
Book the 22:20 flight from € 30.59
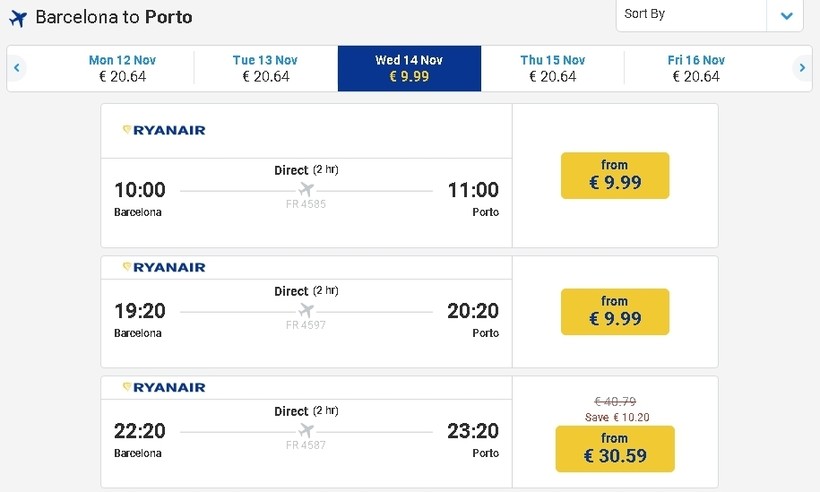click(x=615, y=449)
